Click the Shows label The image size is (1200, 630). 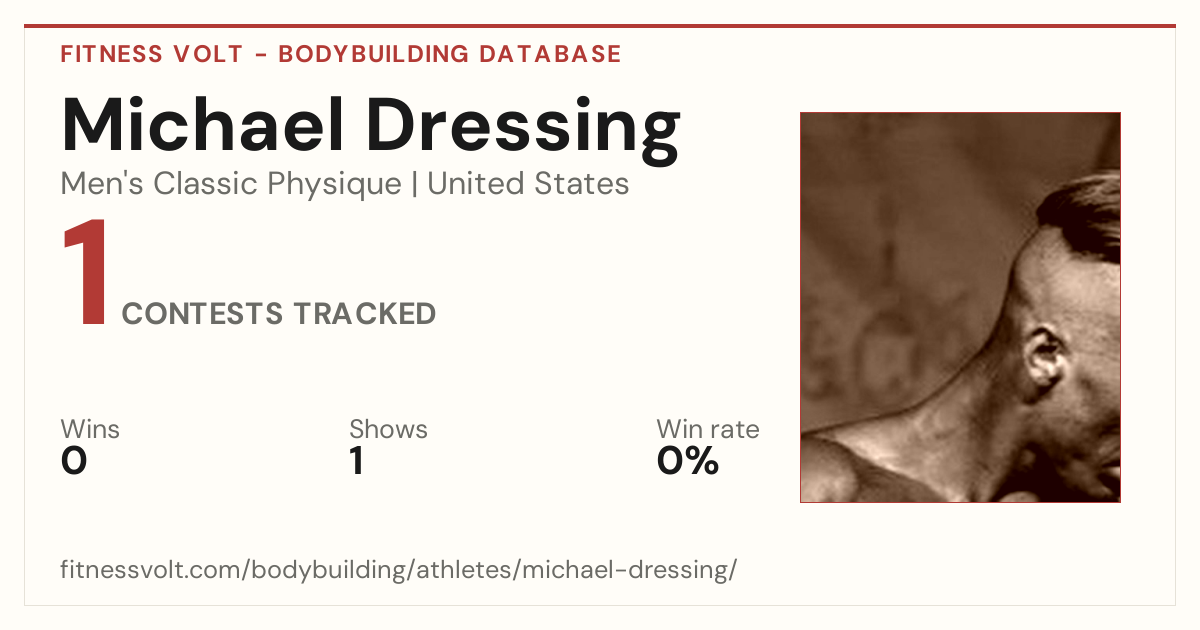(x=388, y=430)
